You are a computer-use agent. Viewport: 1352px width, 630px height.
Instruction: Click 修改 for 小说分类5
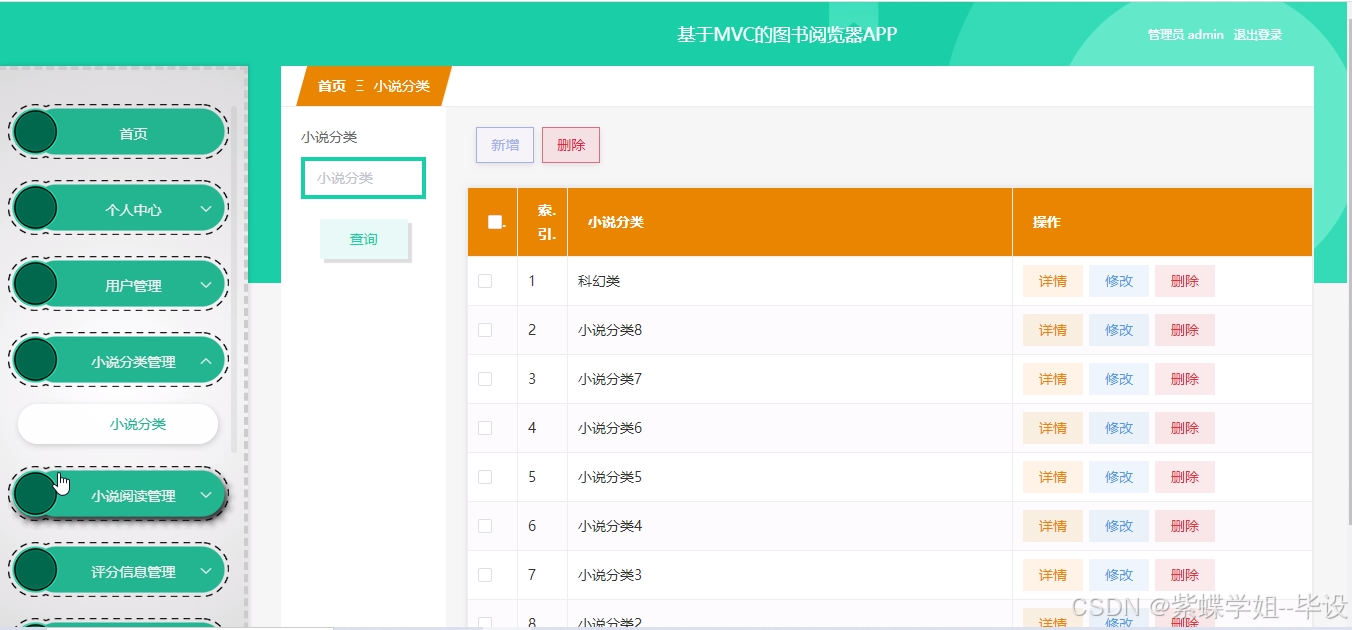tap(1119, 477)
